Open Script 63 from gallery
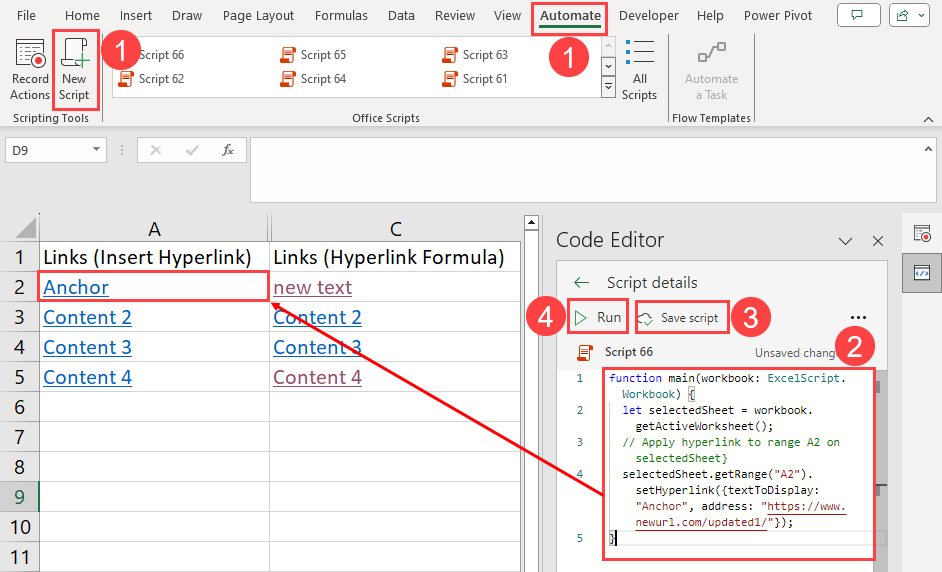 pos(475,55)
